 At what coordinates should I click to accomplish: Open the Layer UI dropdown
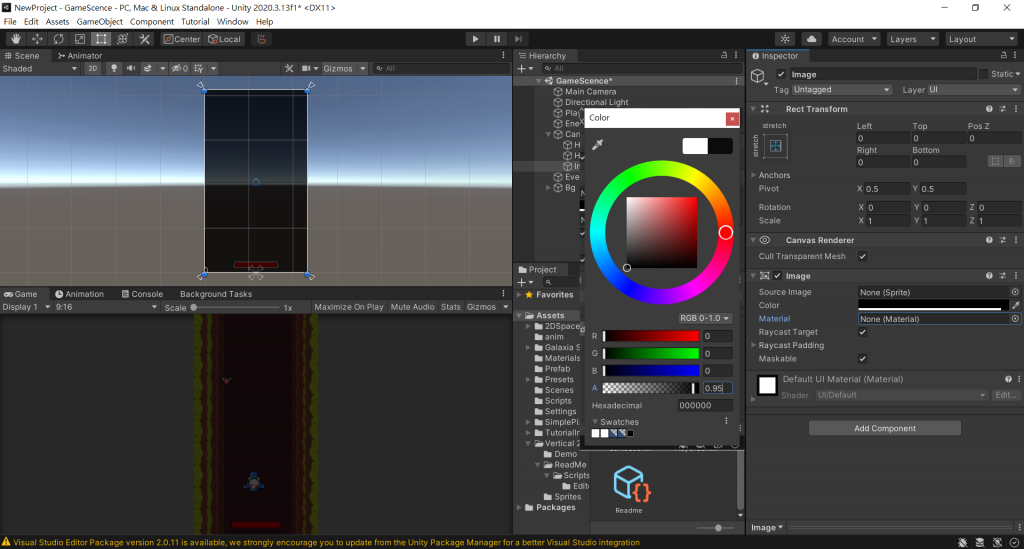[973, 90]
